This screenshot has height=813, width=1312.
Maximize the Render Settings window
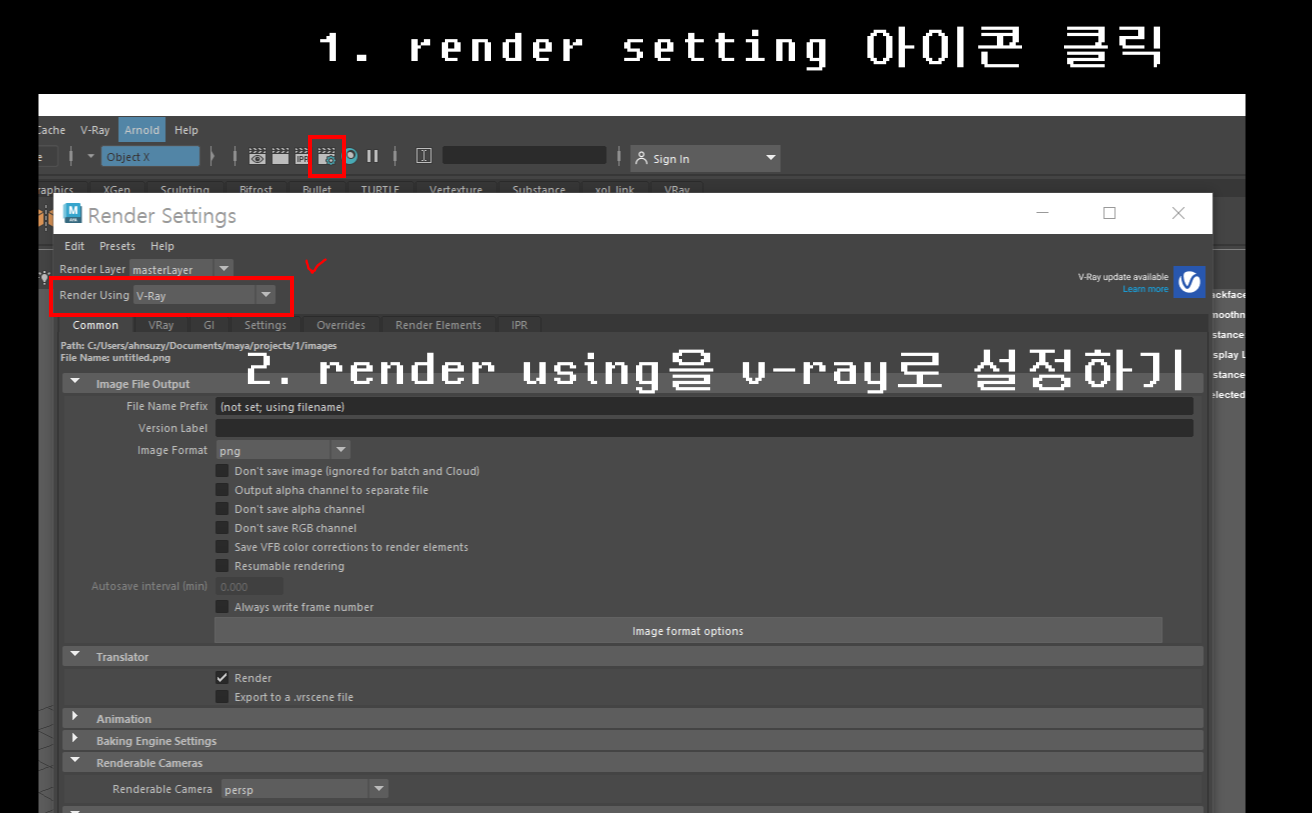coord(1109,213)
